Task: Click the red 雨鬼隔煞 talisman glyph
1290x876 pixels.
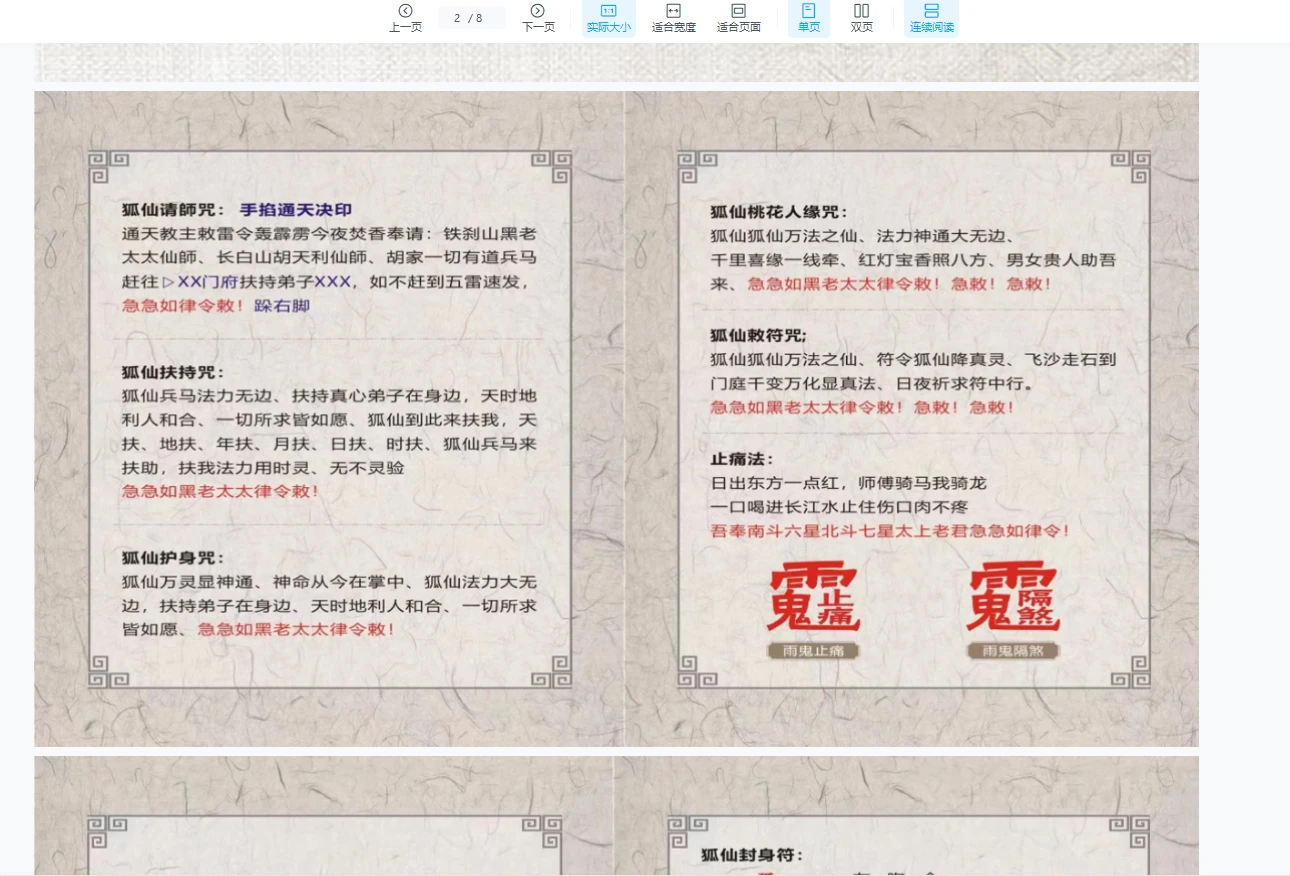Action: pyautogui.click(x=1012, y=596)
